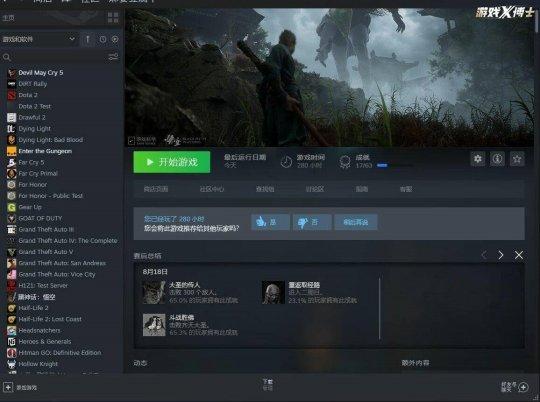Select Far Cry Primal in list
Image resolution: width=540 pixels, height=402 pixels.
[38, 174]
